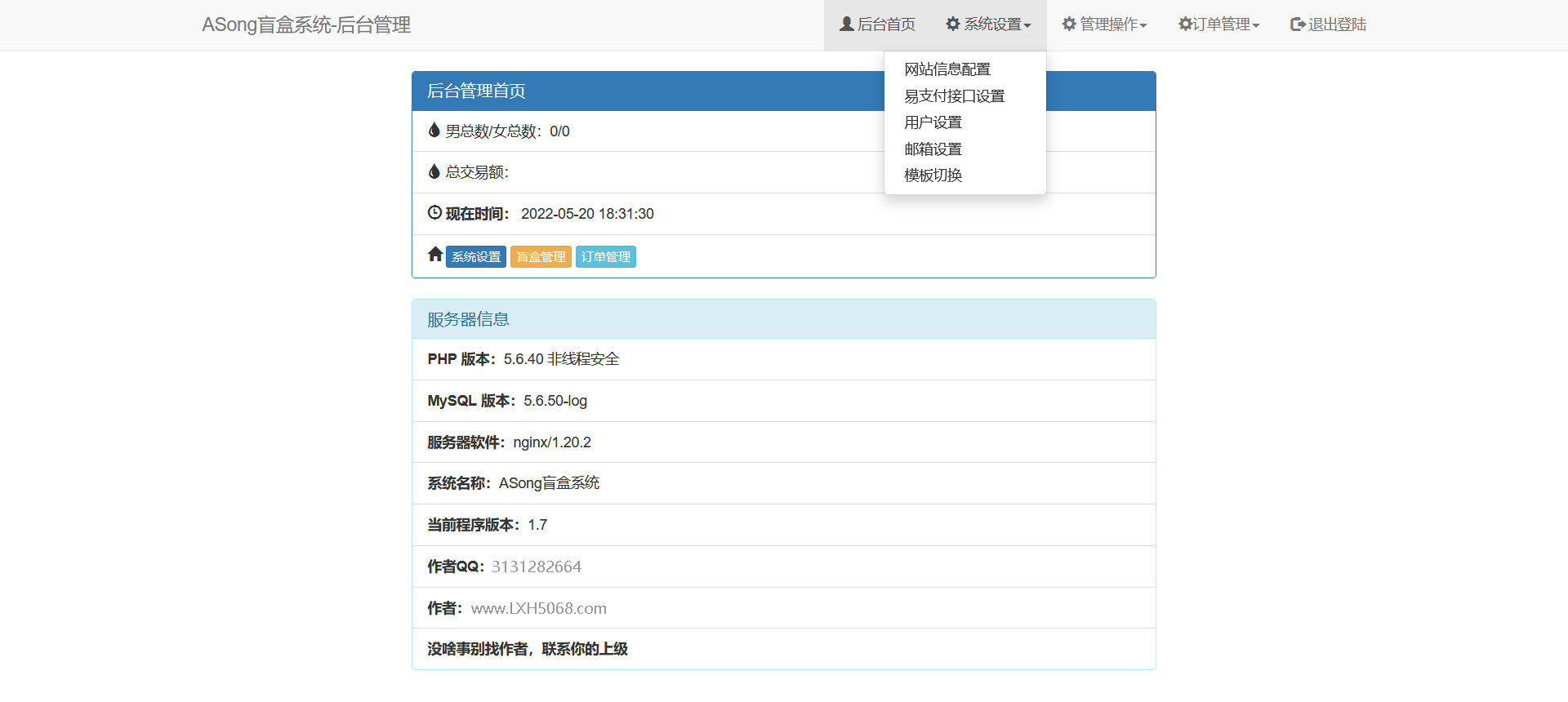Open the www.LXH5068.com author link
The width and height of the screenshot is (1568, 702).
539,608
